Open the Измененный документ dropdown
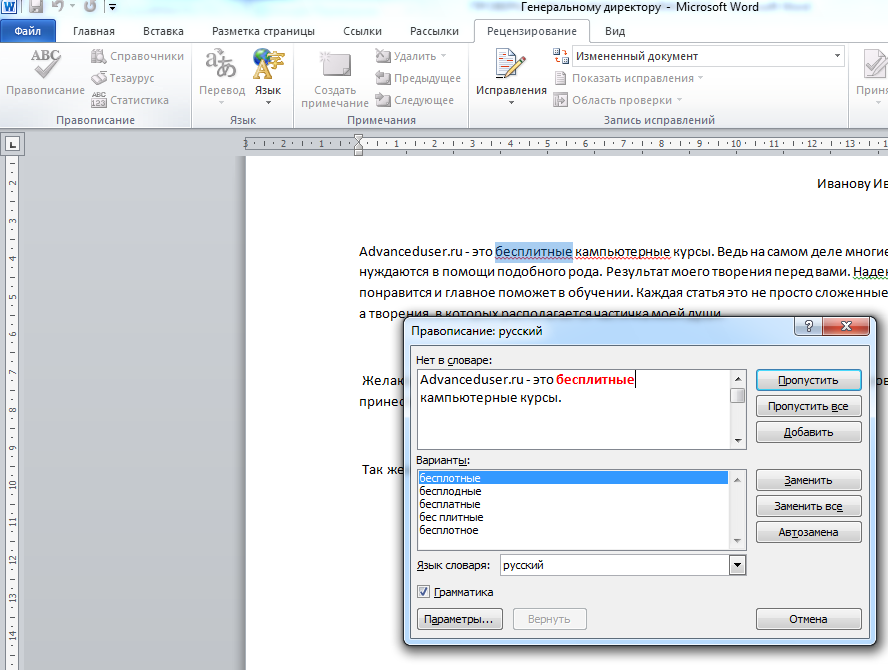 click(836, 56)
